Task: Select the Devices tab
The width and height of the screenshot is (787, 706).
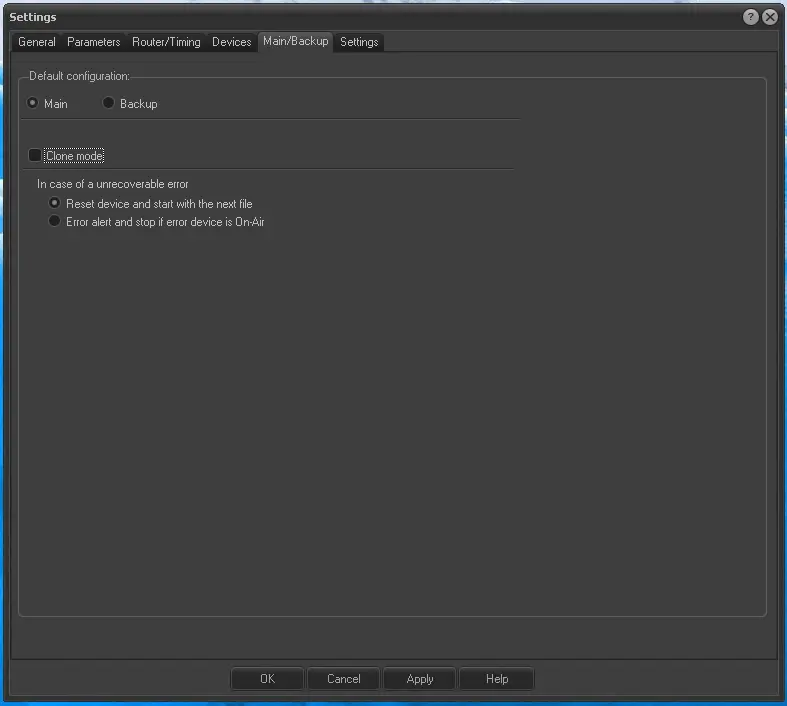Action: coord(232,42)
